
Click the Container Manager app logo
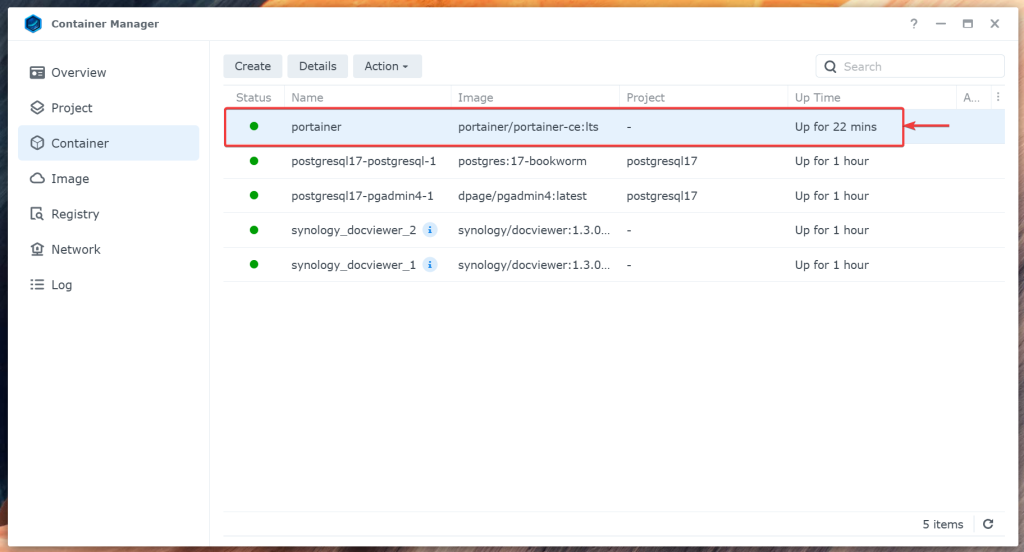click(33, 24)
